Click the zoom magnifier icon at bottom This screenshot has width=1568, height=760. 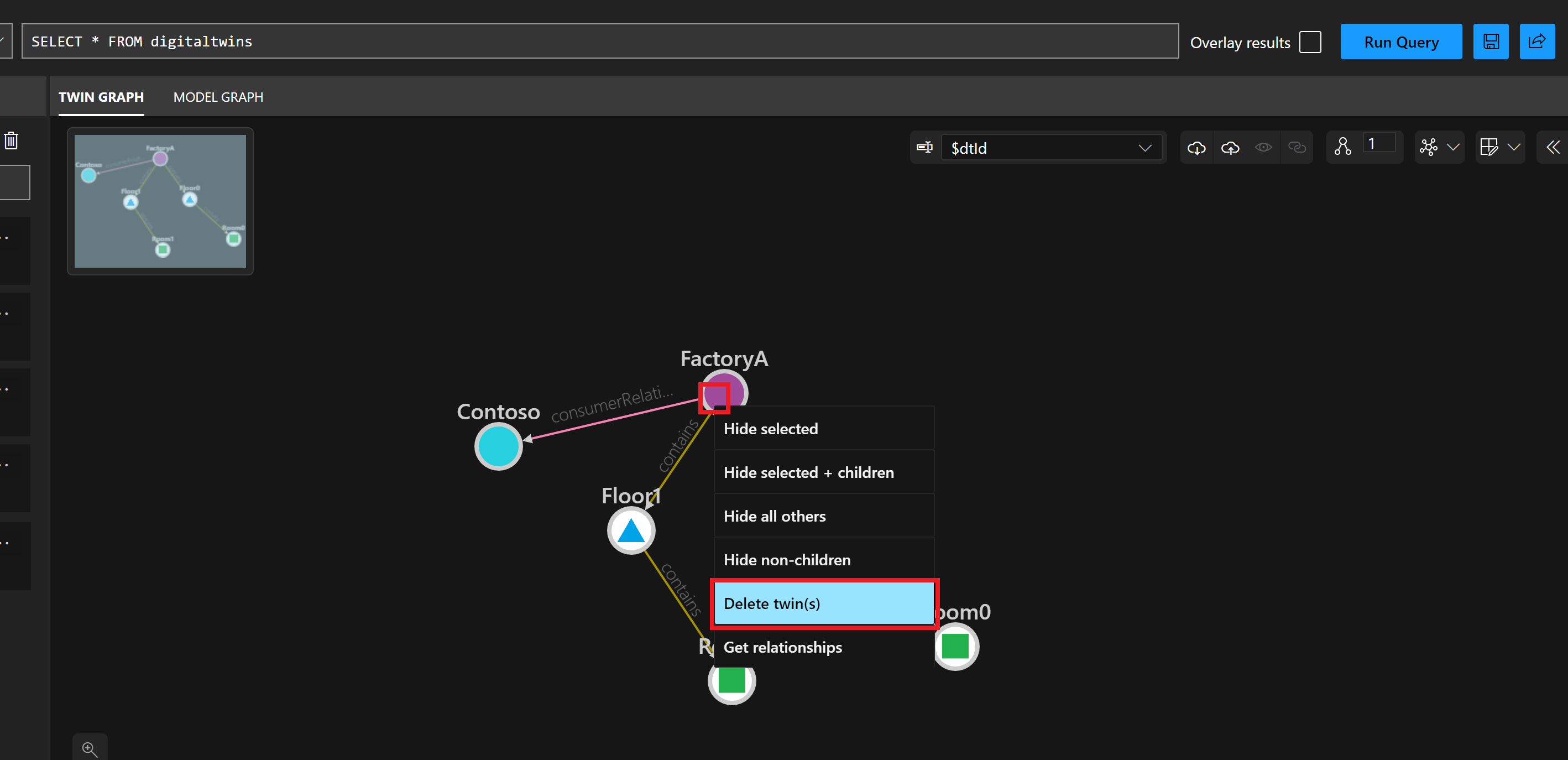click(x=90, y=748)
